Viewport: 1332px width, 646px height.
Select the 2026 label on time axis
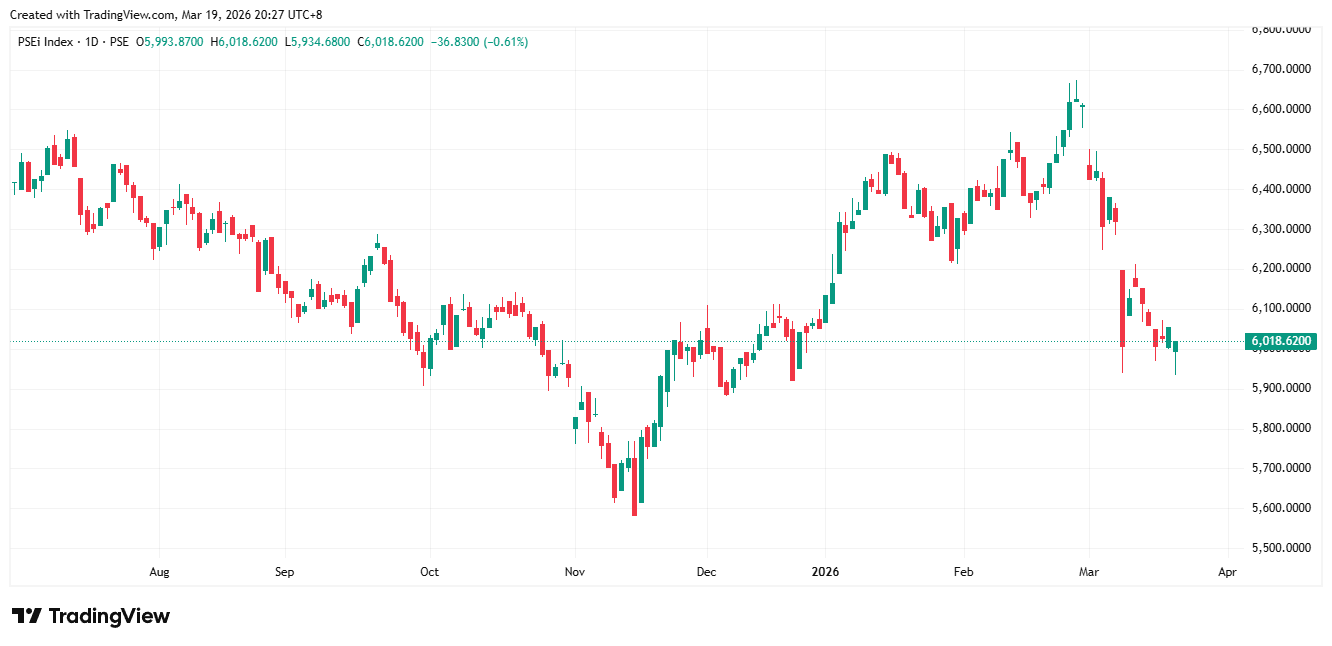(x=825, y=572)
